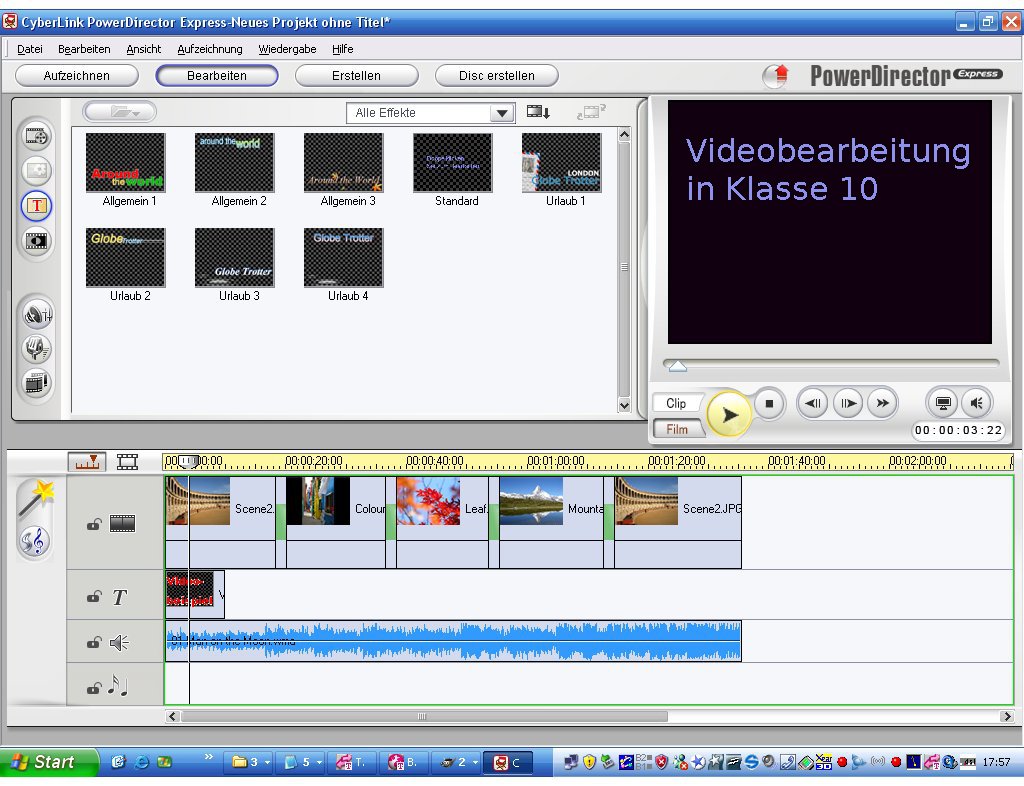Open the Transitions room below the Title icon
Image resolution: width=1024 pixels, height=786 pixels.
click(36, 241)
